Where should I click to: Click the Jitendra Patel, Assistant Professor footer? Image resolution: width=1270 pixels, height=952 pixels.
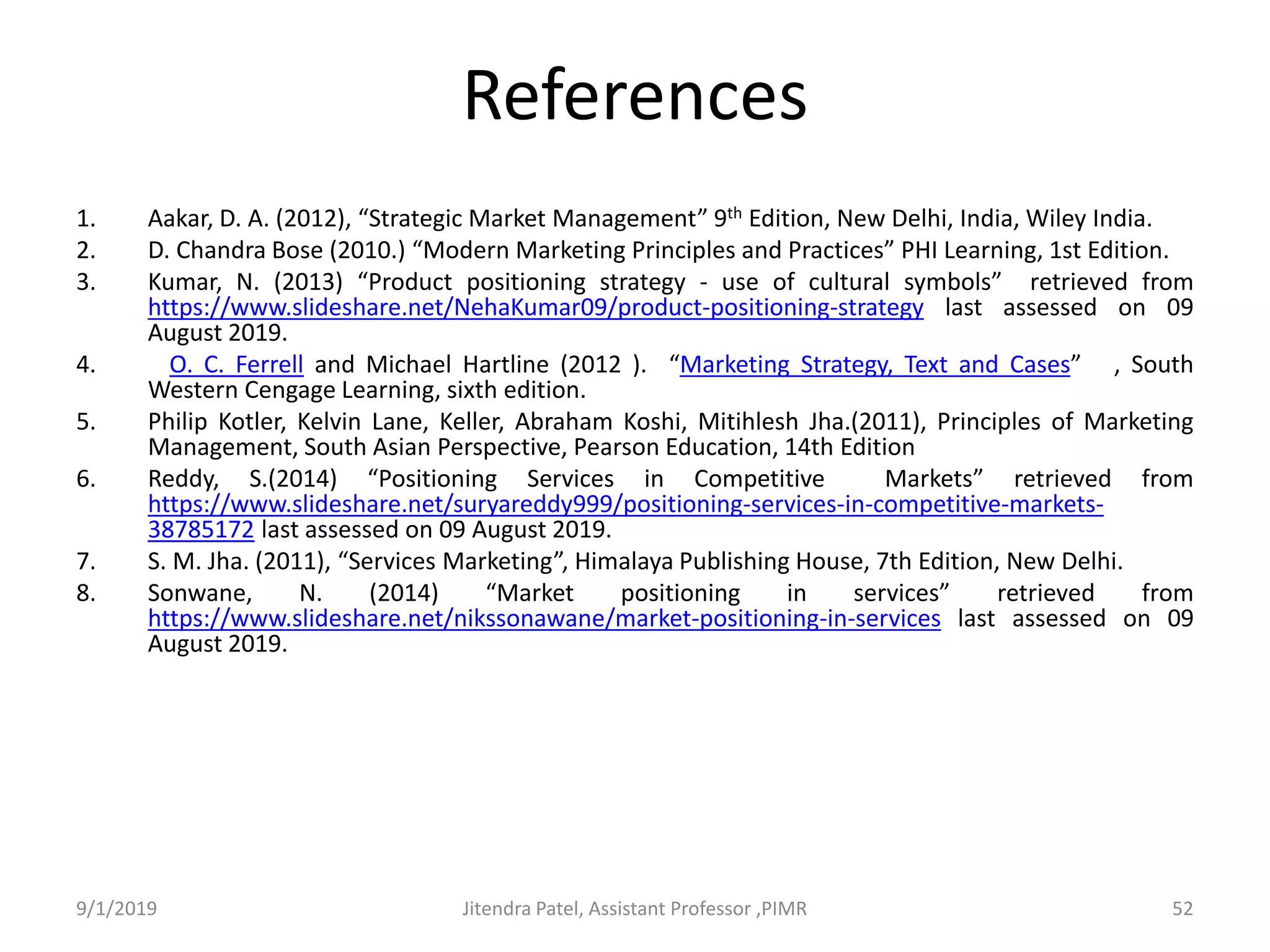point(634,909)
